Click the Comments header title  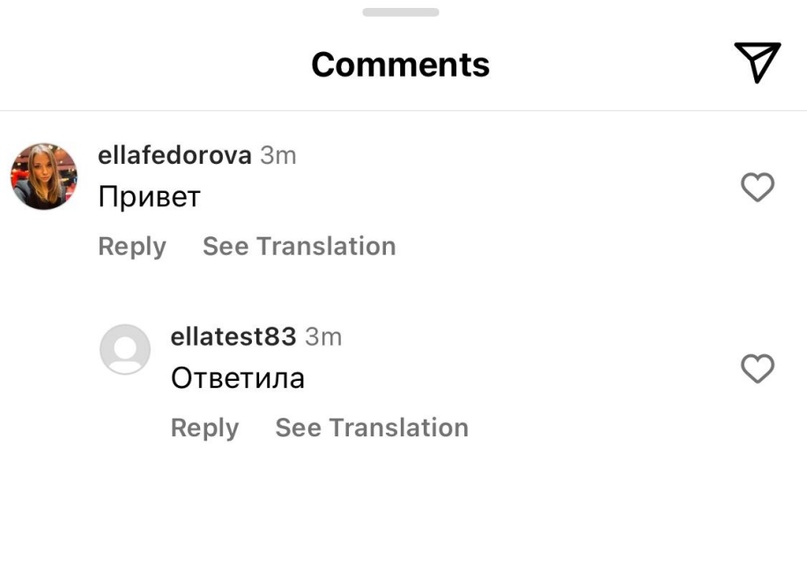pyautogui.click(x=400, y=65)
